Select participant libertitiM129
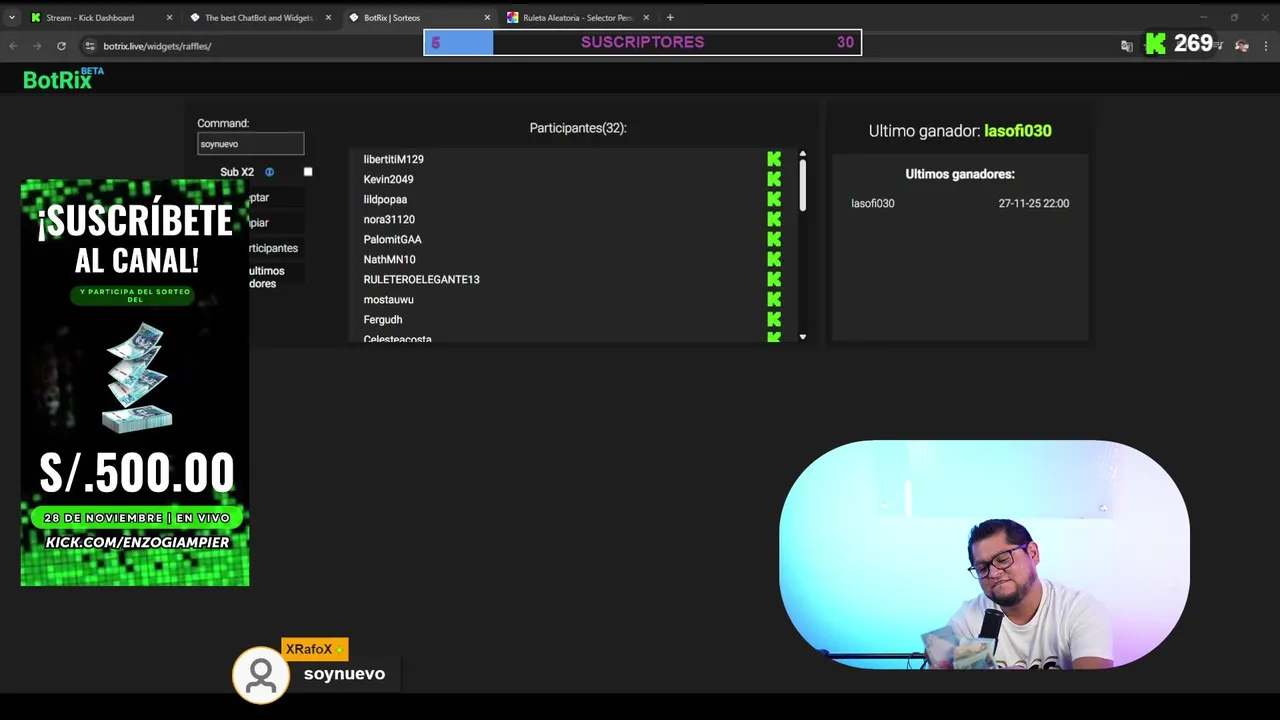 (393, 159)
